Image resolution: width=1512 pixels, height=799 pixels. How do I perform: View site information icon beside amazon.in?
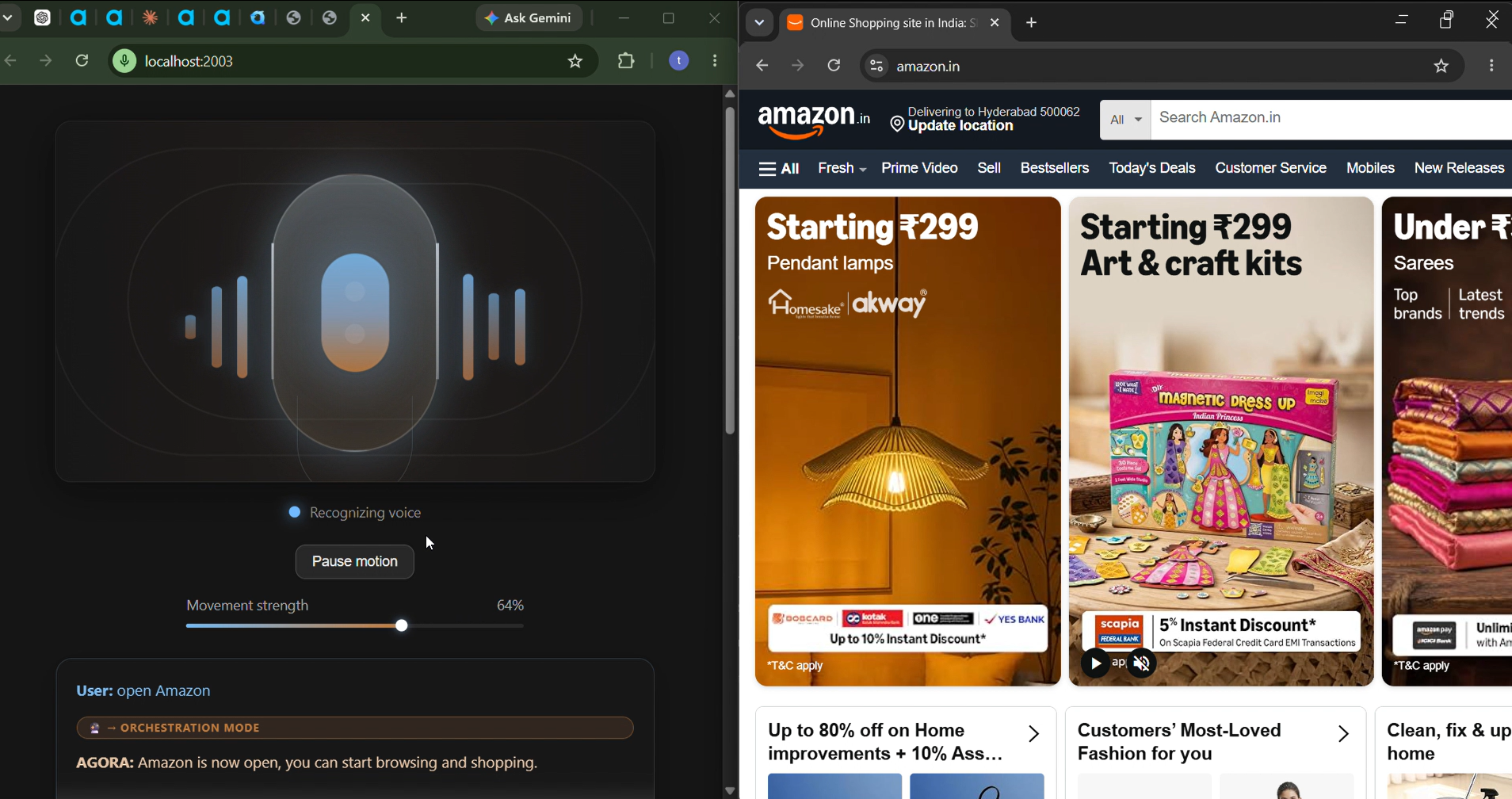click(x=876, y=67)
